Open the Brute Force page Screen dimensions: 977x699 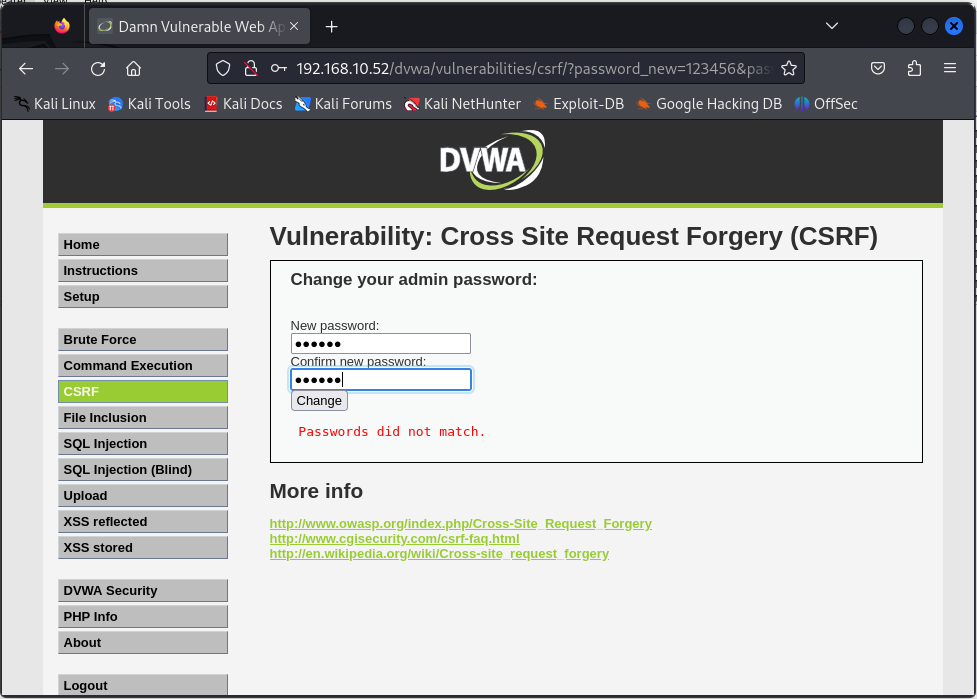click(x=143, y=340)
